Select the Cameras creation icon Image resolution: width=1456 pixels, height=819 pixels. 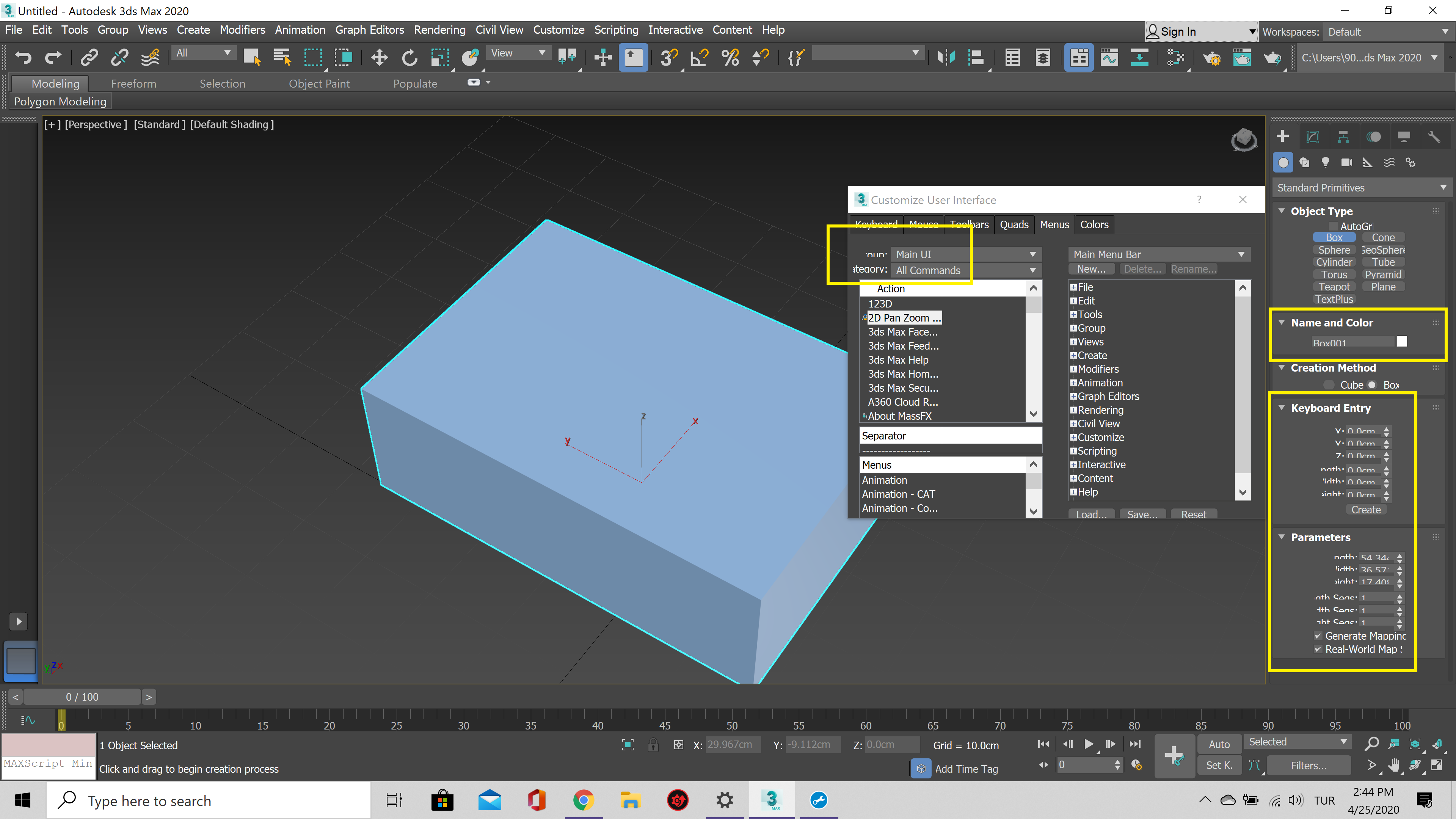(x=1347, y=162)
